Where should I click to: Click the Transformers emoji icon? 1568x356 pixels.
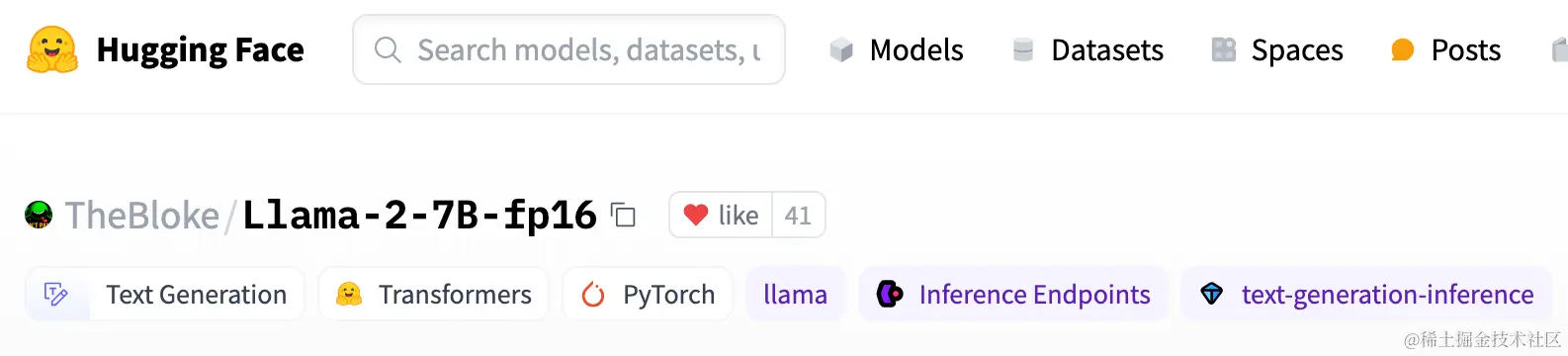coord(349,294)
